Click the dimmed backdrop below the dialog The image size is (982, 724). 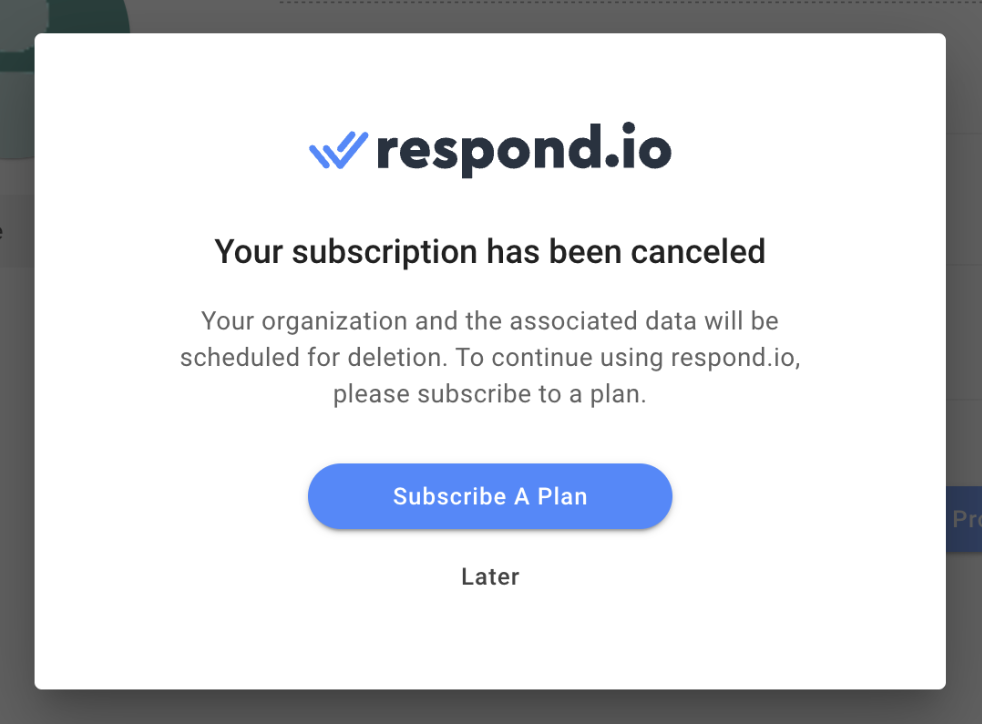490,707
